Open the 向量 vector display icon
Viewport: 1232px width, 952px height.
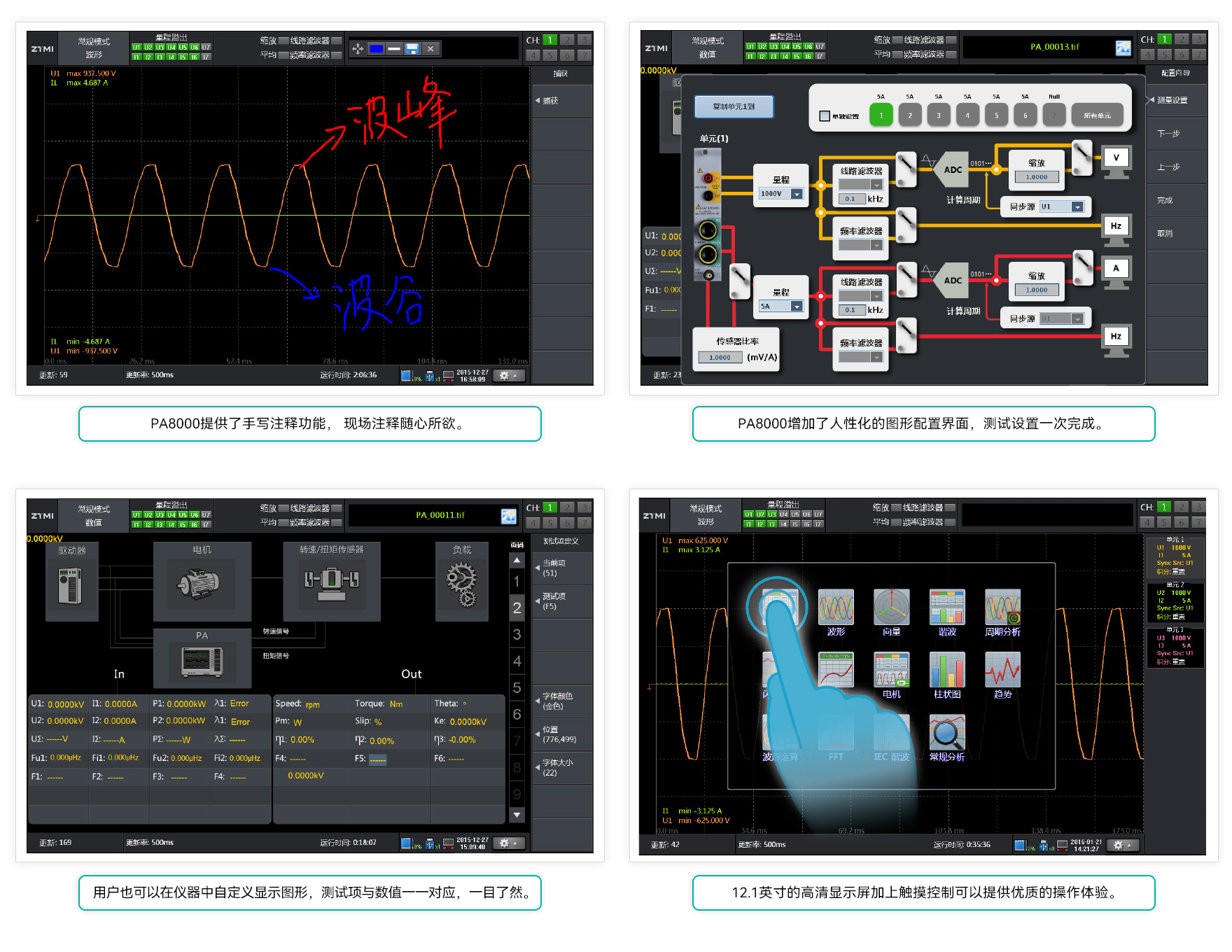coord(891,607)
